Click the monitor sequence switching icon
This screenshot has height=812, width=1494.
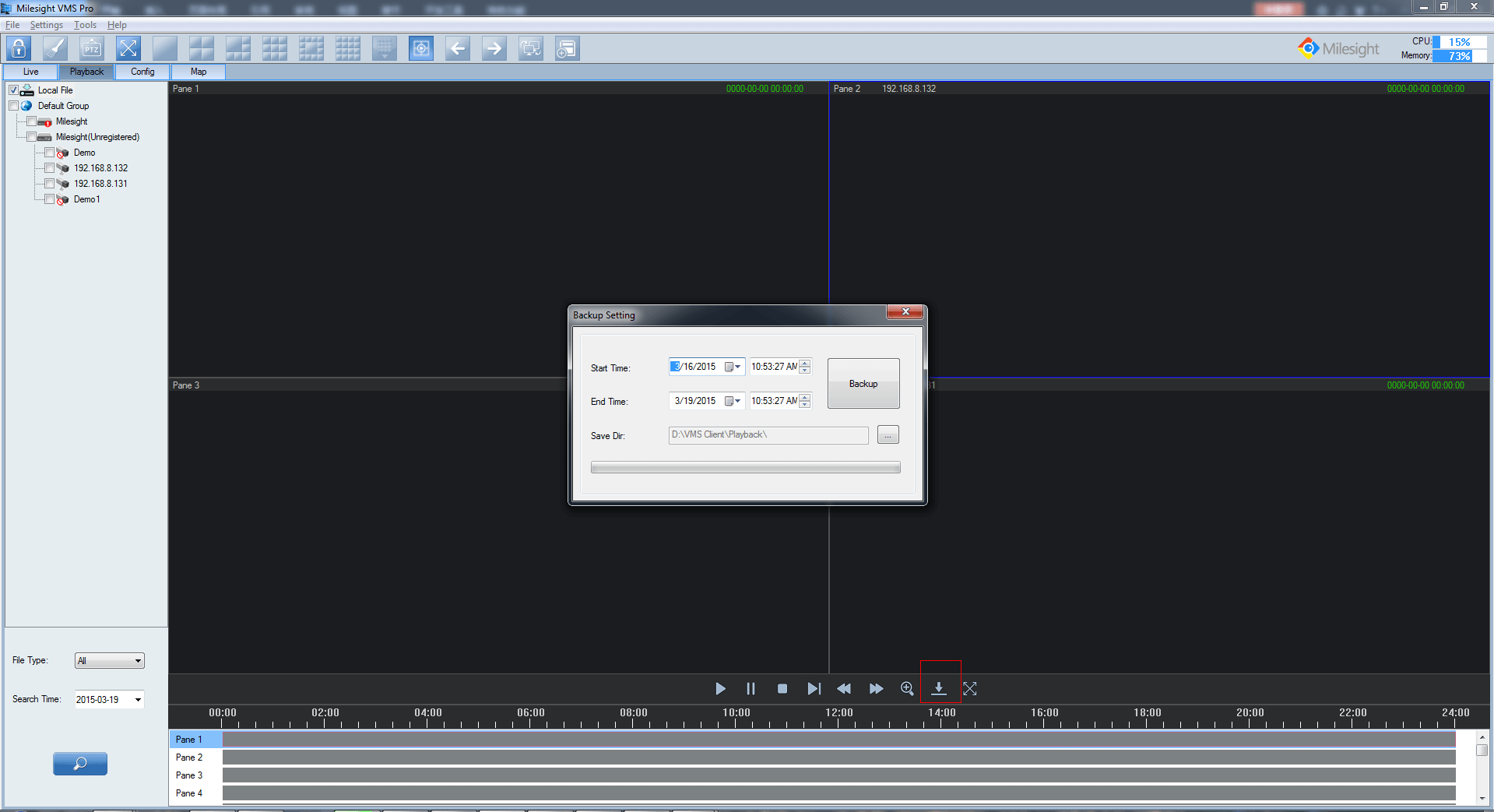(531, 48)
